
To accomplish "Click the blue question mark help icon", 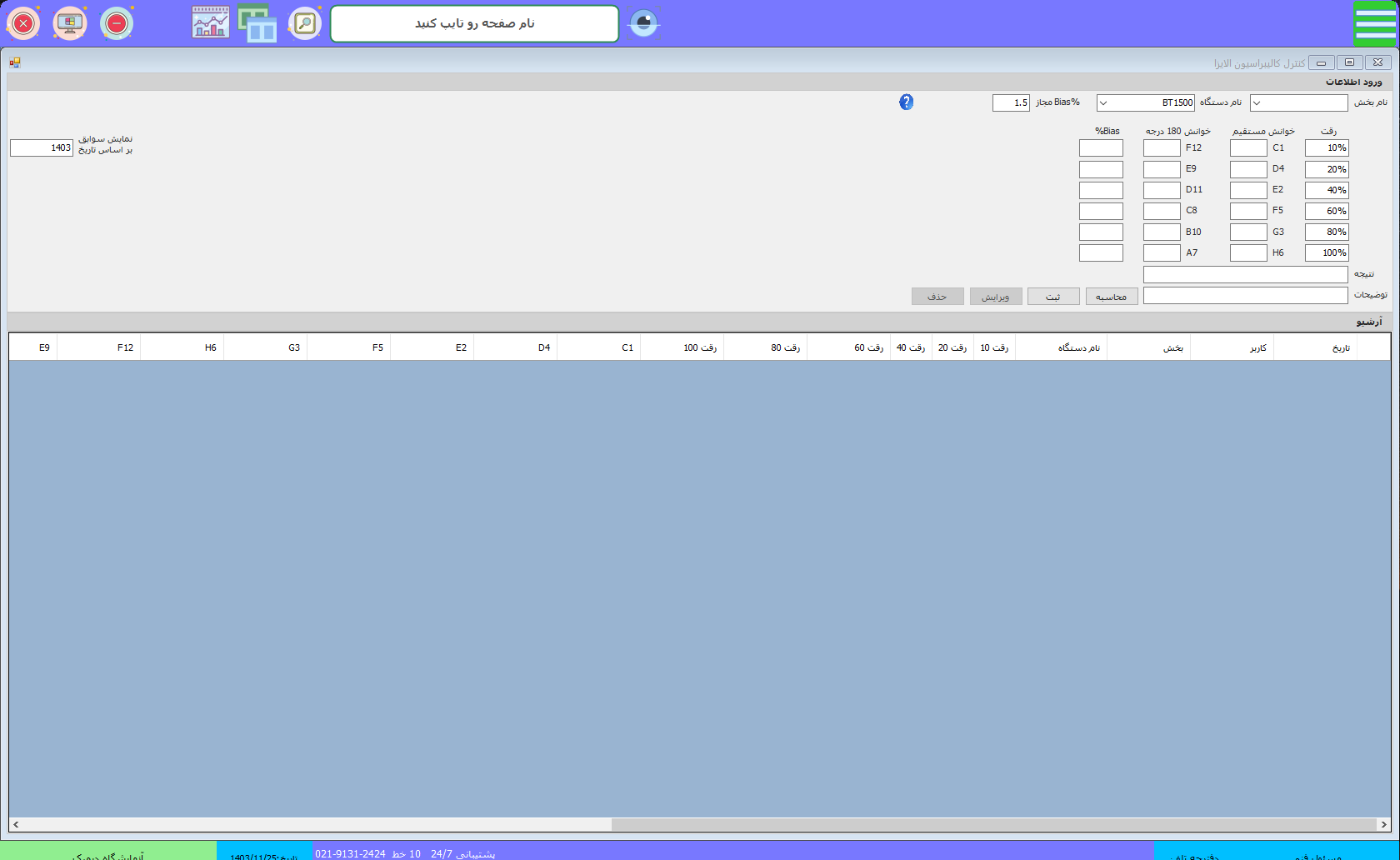I will coord(906,102).
